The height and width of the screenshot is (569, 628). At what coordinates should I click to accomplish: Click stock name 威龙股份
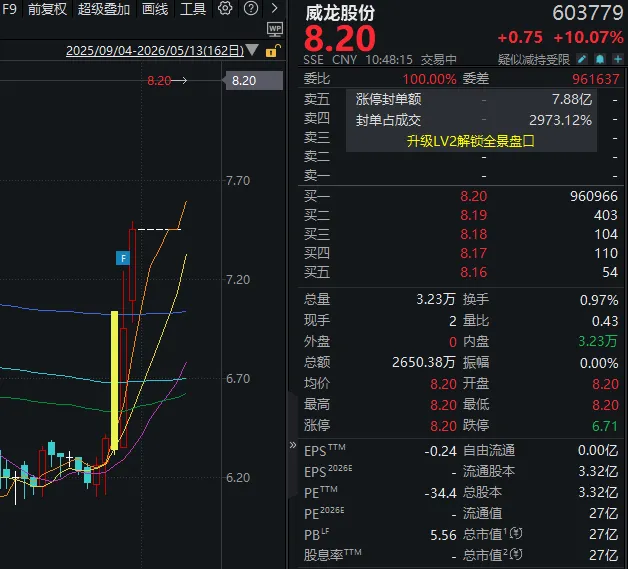coord(340,13)
